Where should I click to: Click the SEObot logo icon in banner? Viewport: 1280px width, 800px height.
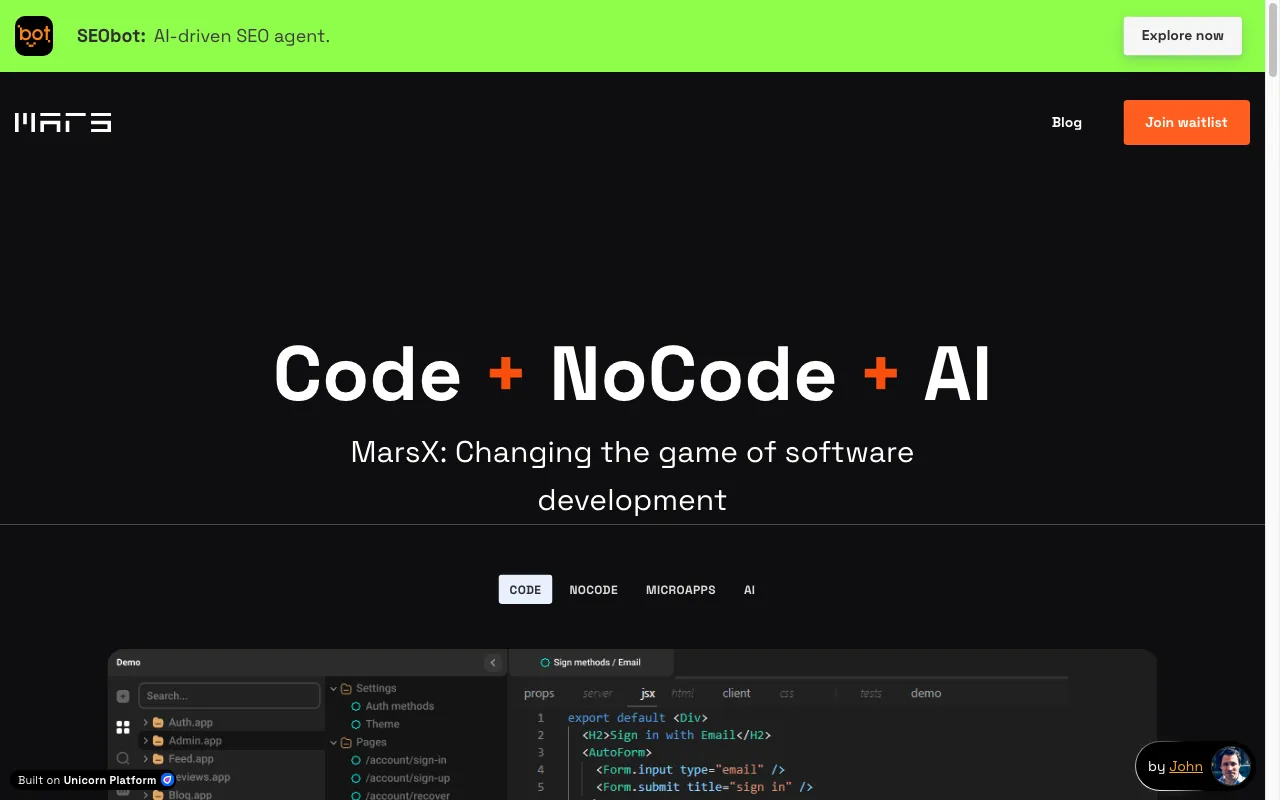click(x=34, y=36)
